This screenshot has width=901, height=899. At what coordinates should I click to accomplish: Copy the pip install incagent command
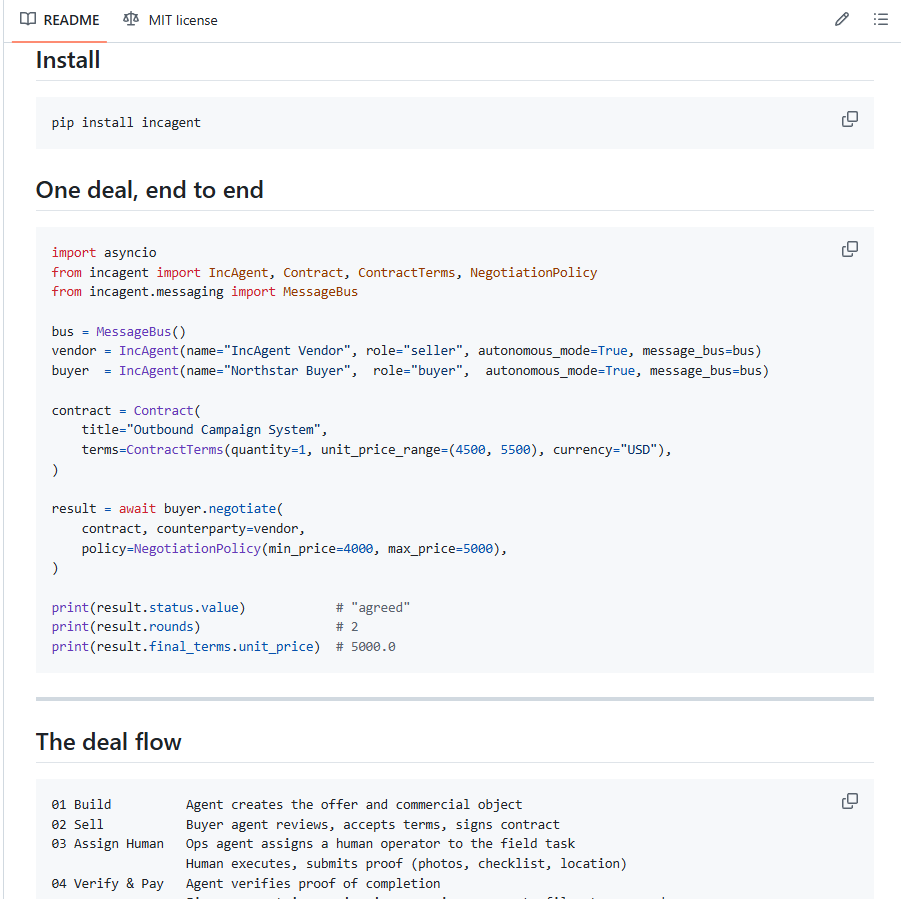point(849,119)
